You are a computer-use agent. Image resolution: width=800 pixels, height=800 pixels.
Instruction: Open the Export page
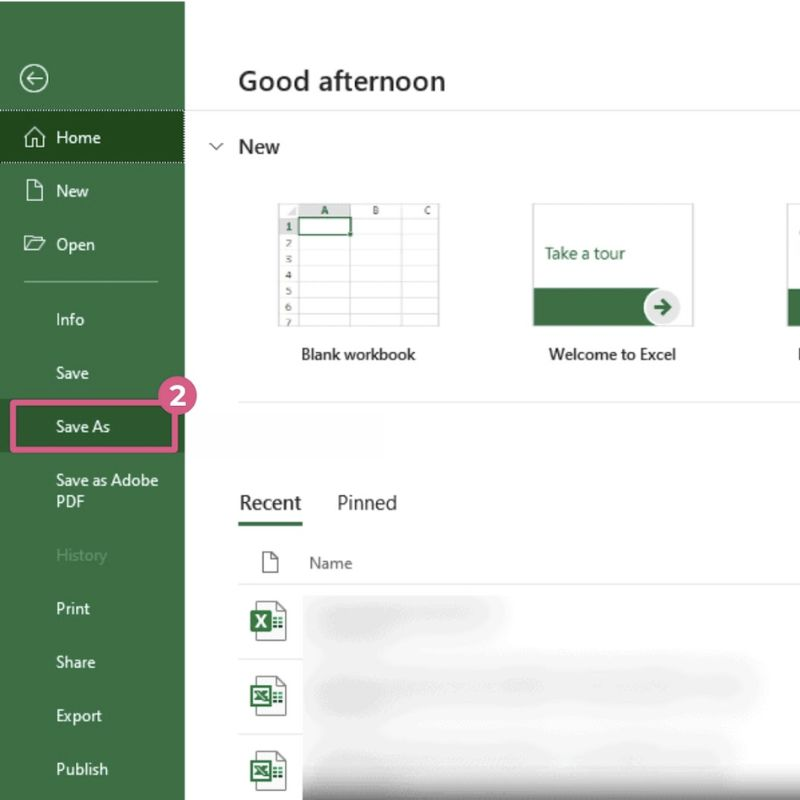point(92,715)
